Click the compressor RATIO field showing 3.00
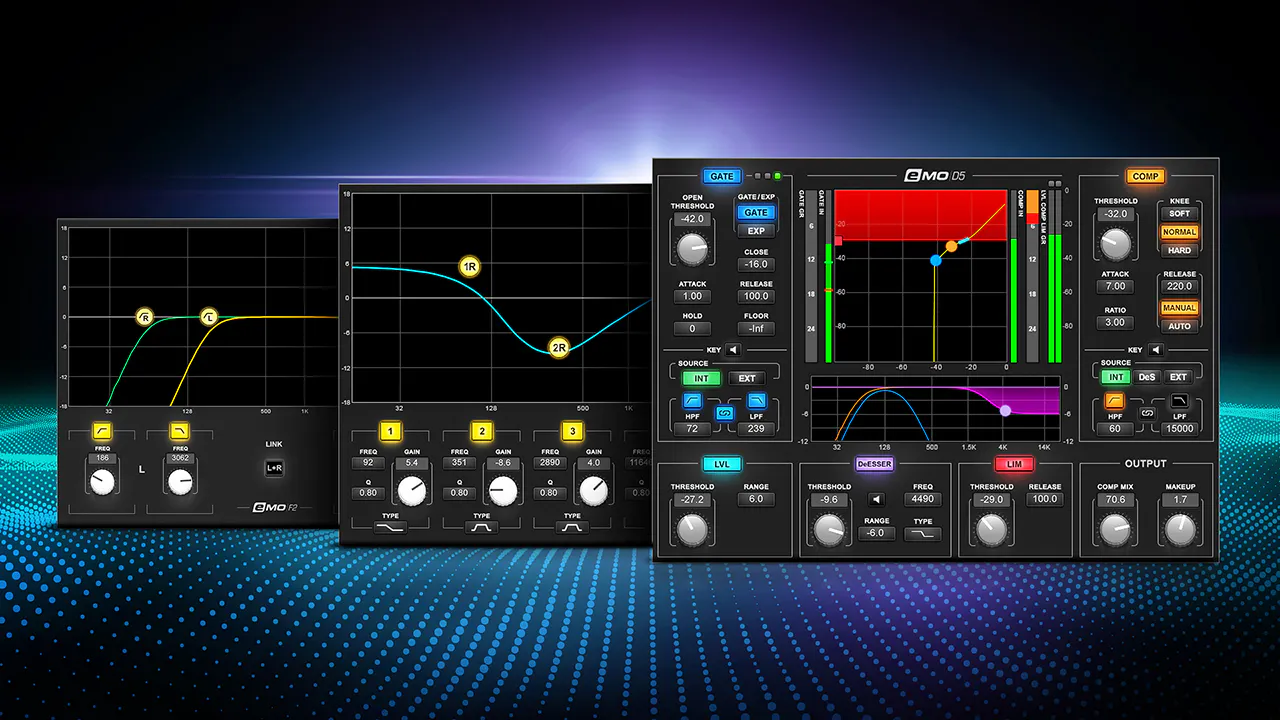The height and width of the screenshot is (720, 1280). [1115, 323]
